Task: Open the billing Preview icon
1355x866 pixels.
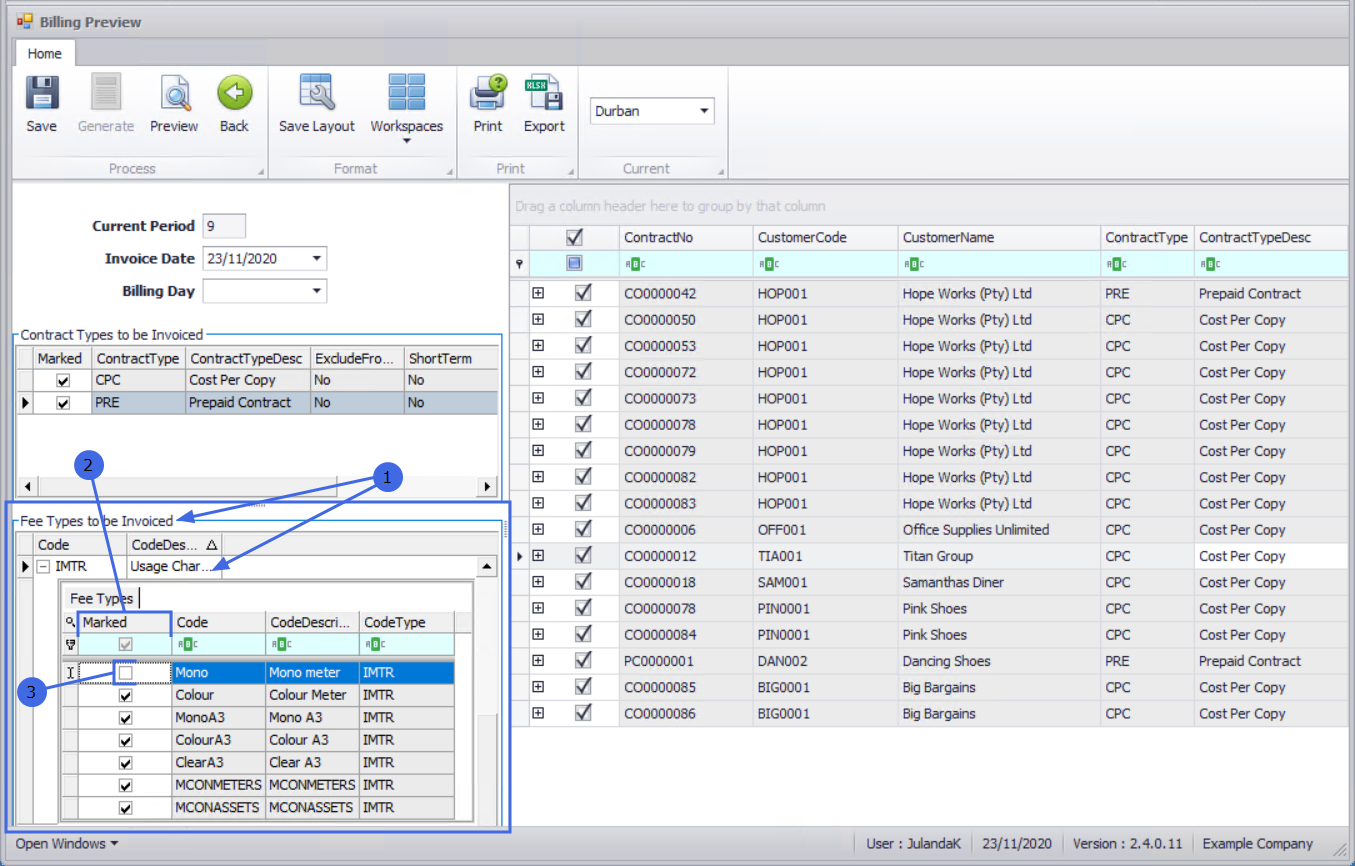Action: tap(174, 95)
